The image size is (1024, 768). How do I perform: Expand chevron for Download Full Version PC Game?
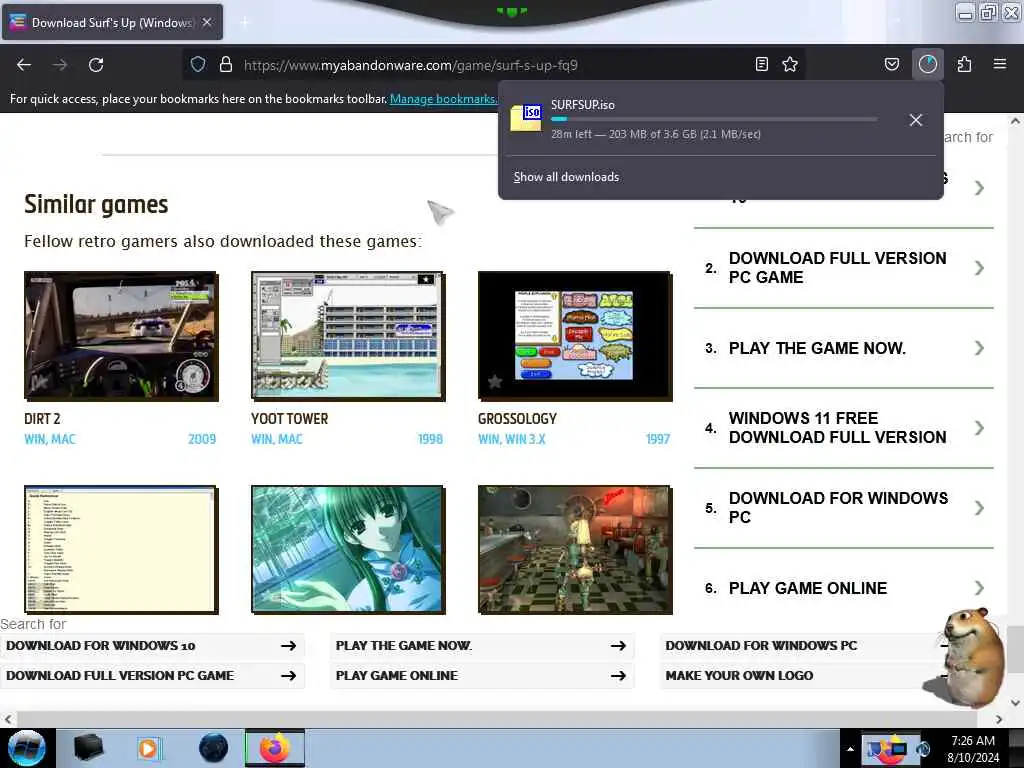(x=979, y=268)
